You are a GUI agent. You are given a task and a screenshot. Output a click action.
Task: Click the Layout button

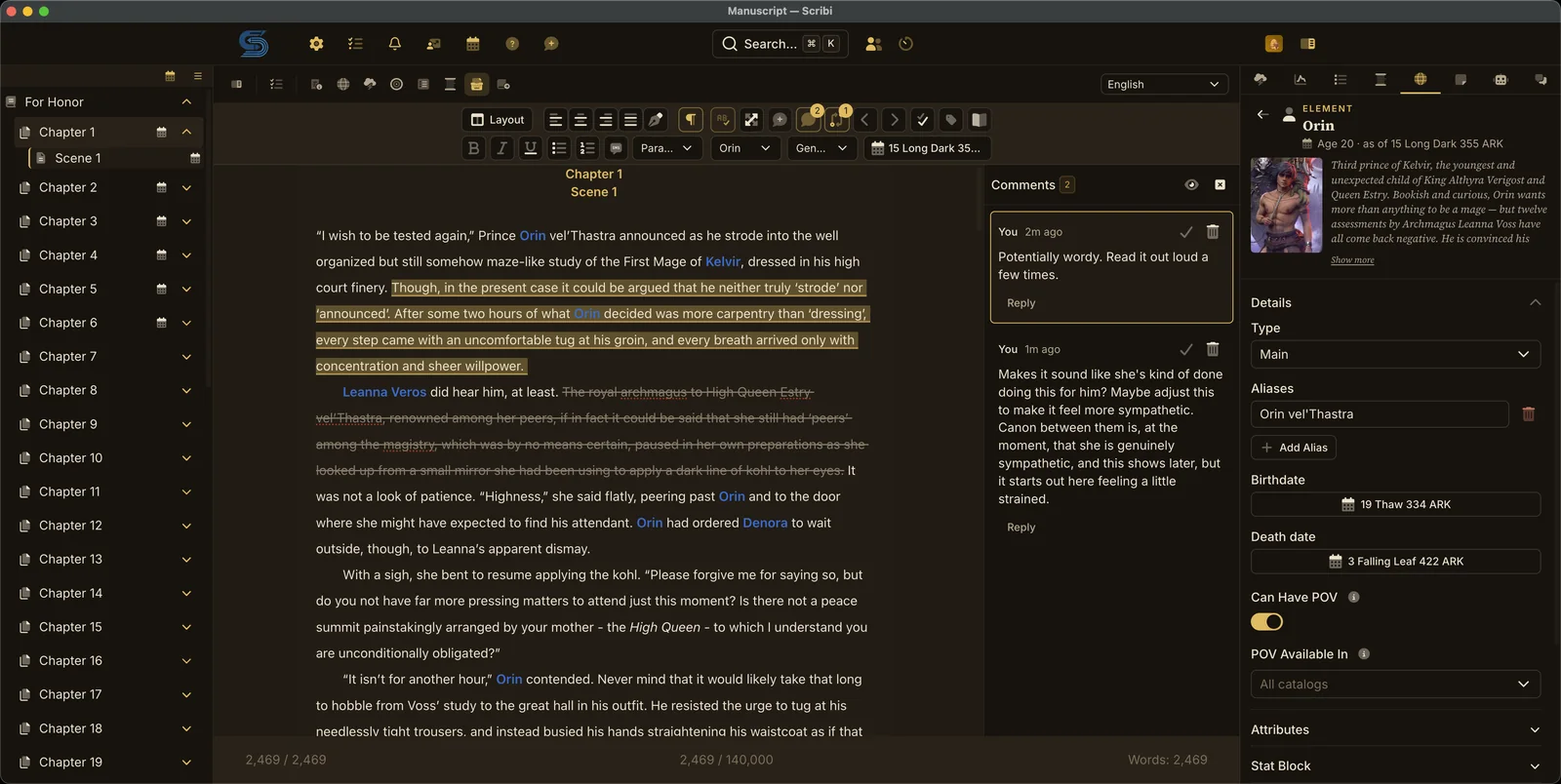click(x=498, y=120)
